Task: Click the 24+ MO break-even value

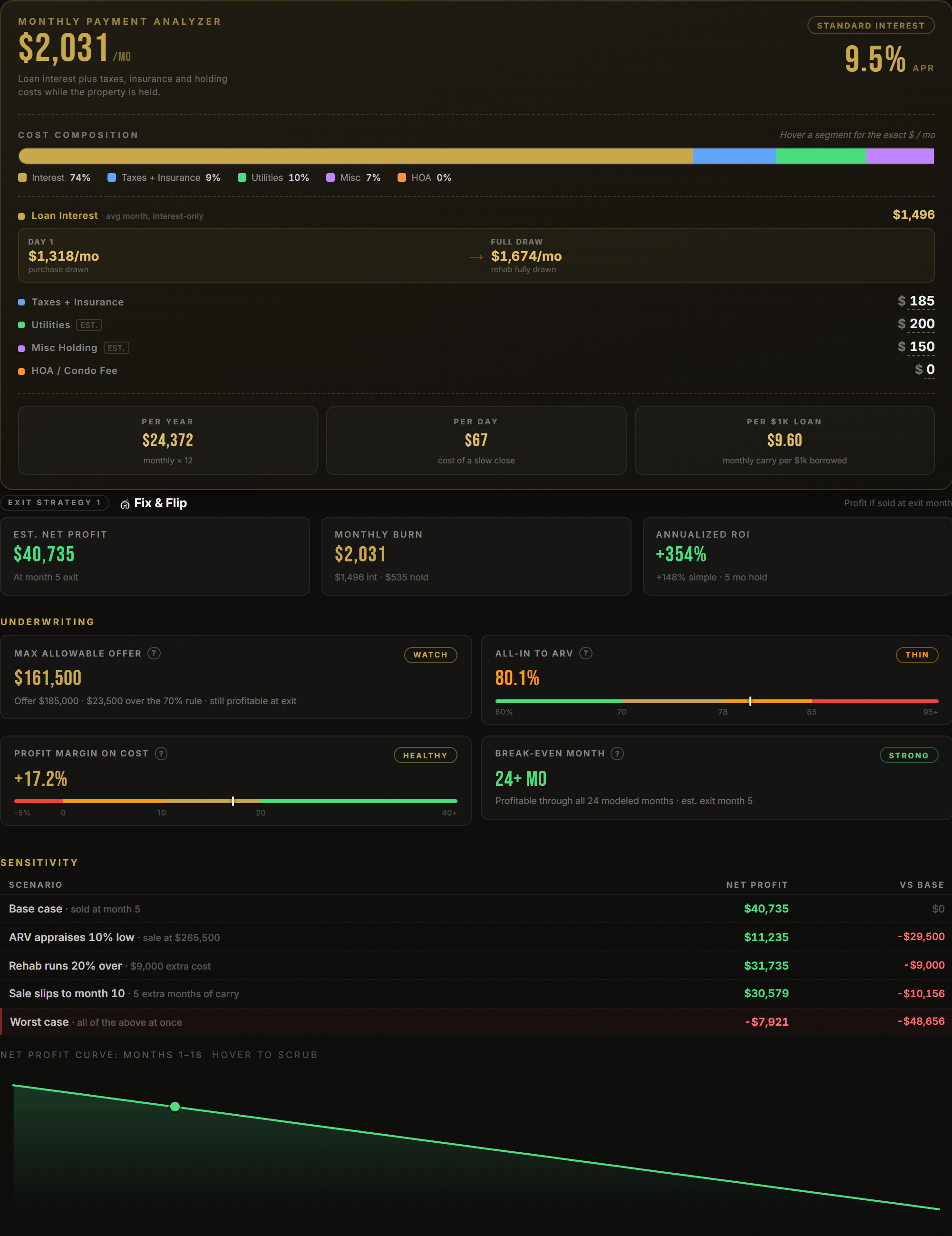Action: pos(521,779)
